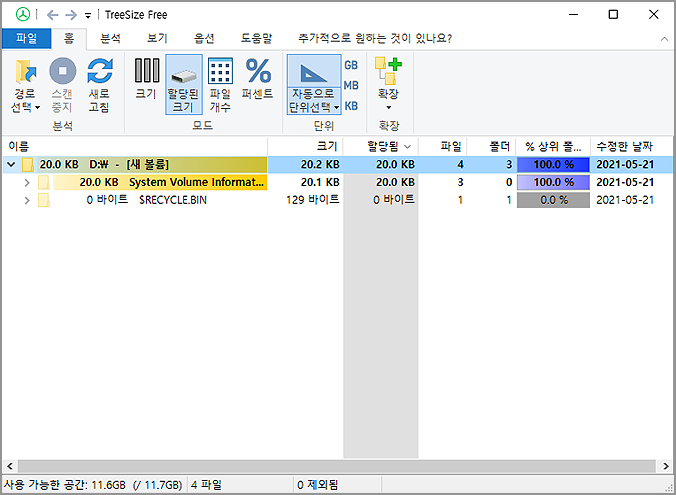Click the horizontal scrollbar thumb
Image resolution: width=676 pixels, height=495 pixels.
[x=337, y=466]
